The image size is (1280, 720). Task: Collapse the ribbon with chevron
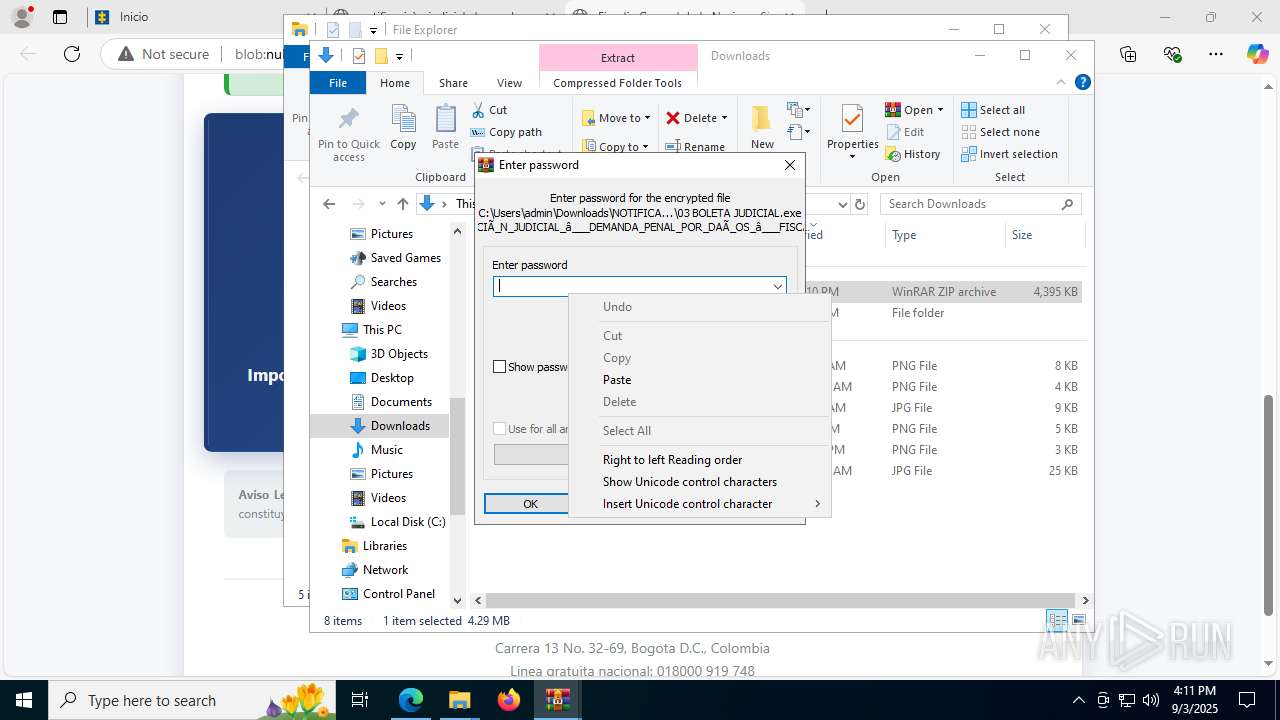[1061, 83]
